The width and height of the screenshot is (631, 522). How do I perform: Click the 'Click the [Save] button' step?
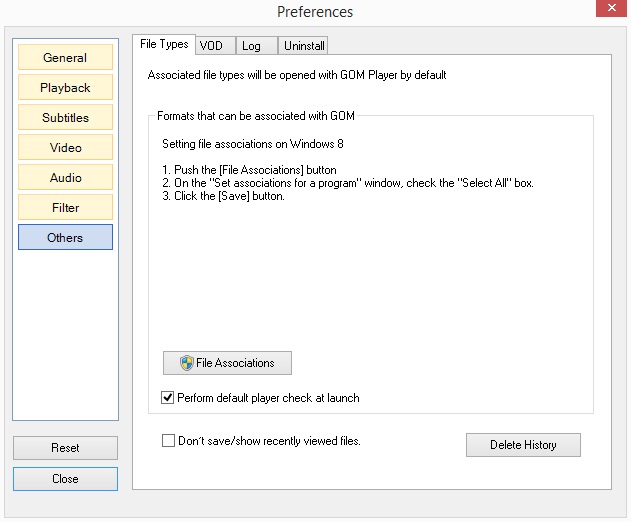[223, 196]
